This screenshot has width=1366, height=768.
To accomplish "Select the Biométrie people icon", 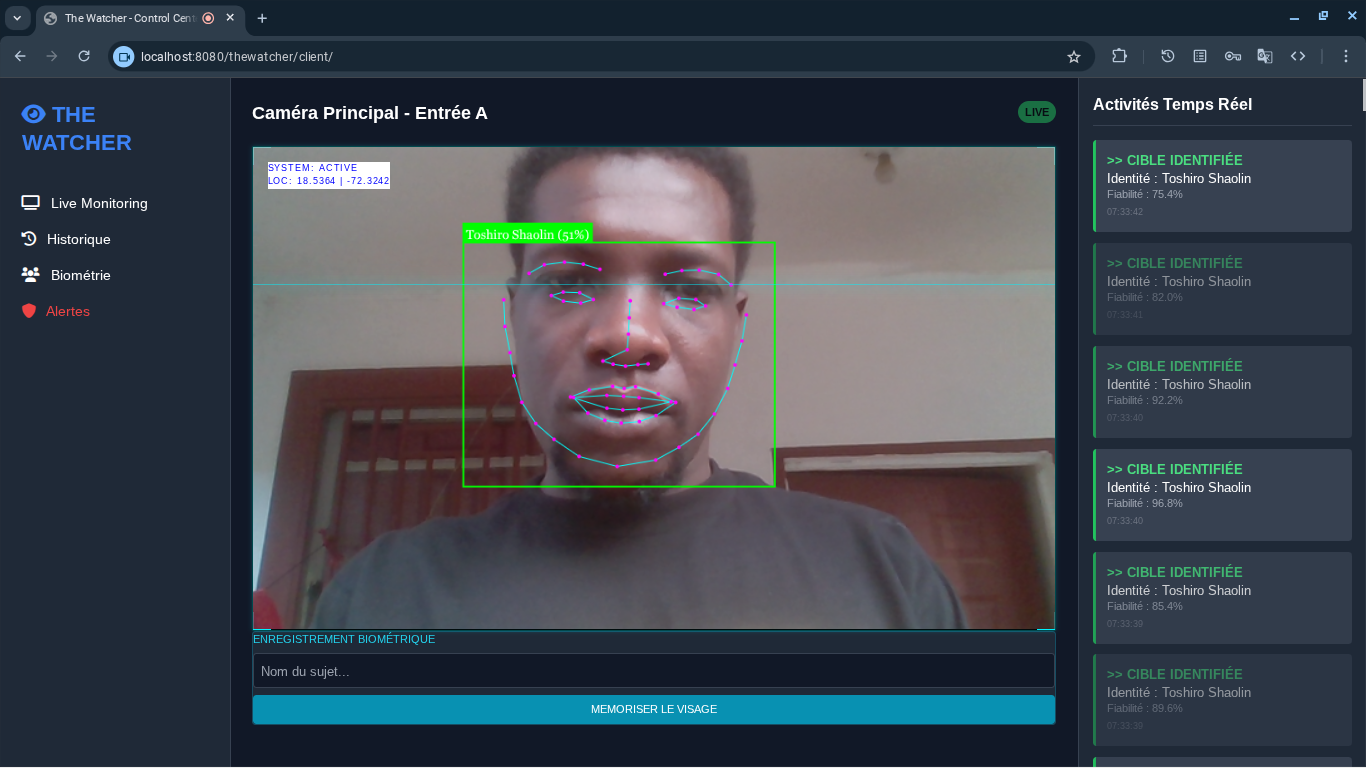I will click(30, 275).
